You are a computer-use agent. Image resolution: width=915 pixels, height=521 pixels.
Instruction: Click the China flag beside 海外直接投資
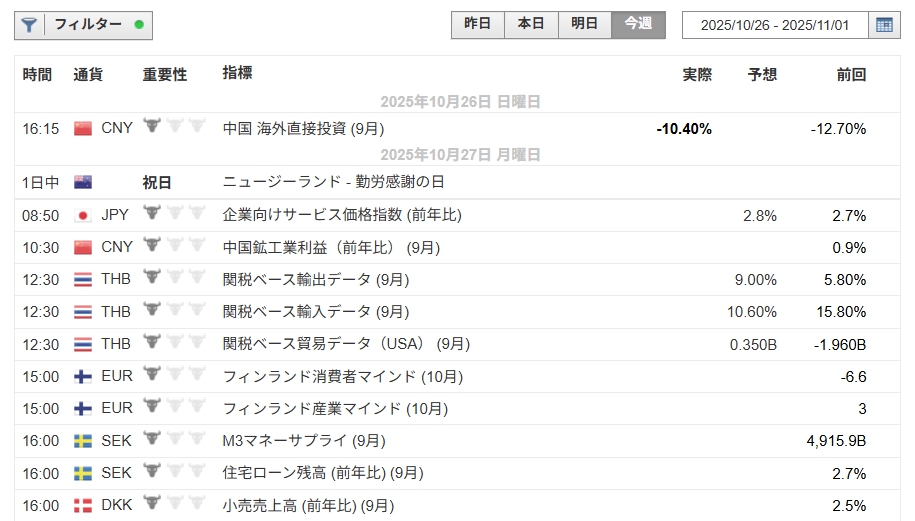click(x=83, y=128)
